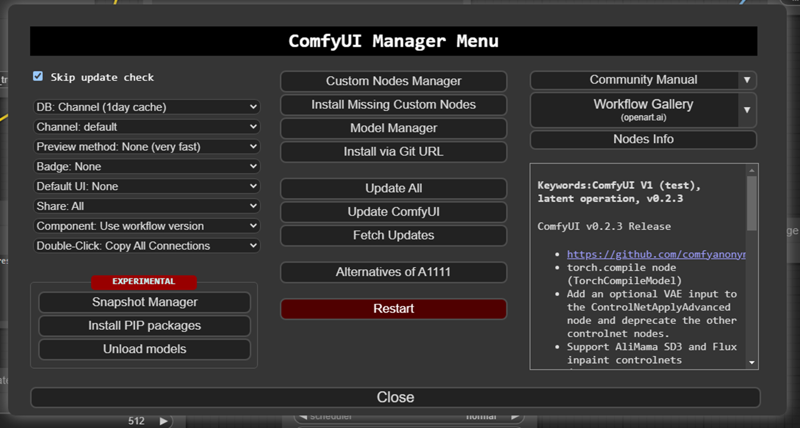The height and width of the screenshot is (428, 800).
Task: Open Custom Nodes Manager
Action: point(393,81)
